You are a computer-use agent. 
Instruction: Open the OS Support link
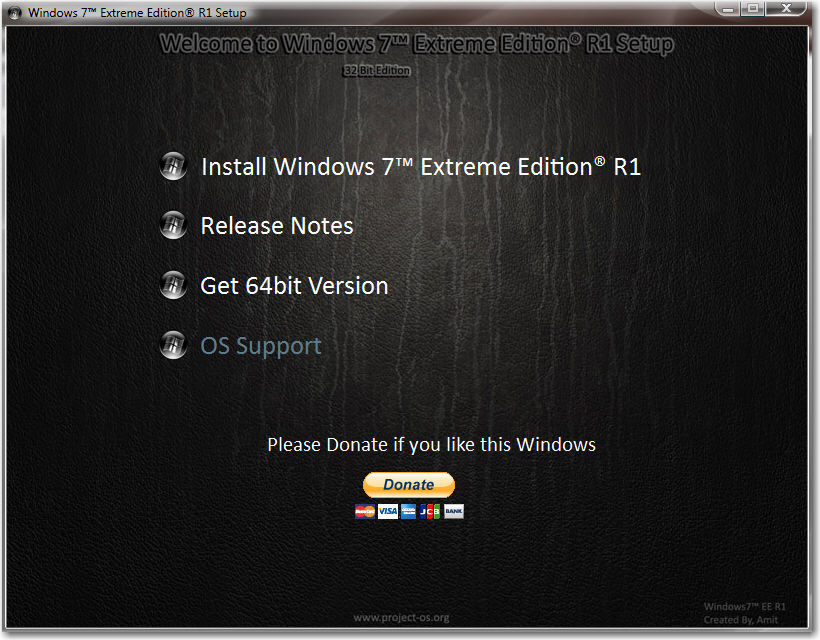[261, 346]
